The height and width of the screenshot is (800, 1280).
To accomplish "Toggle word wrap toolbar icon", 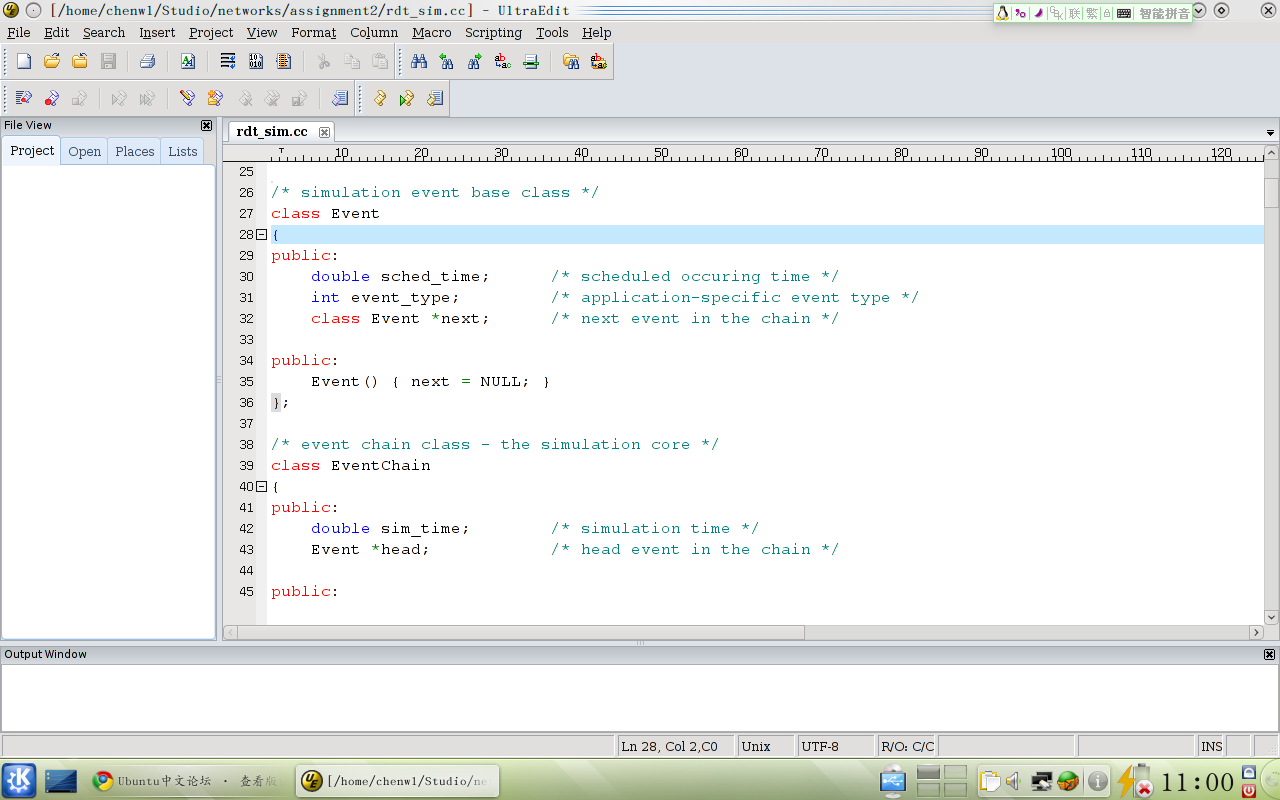I will pos(228,61).
